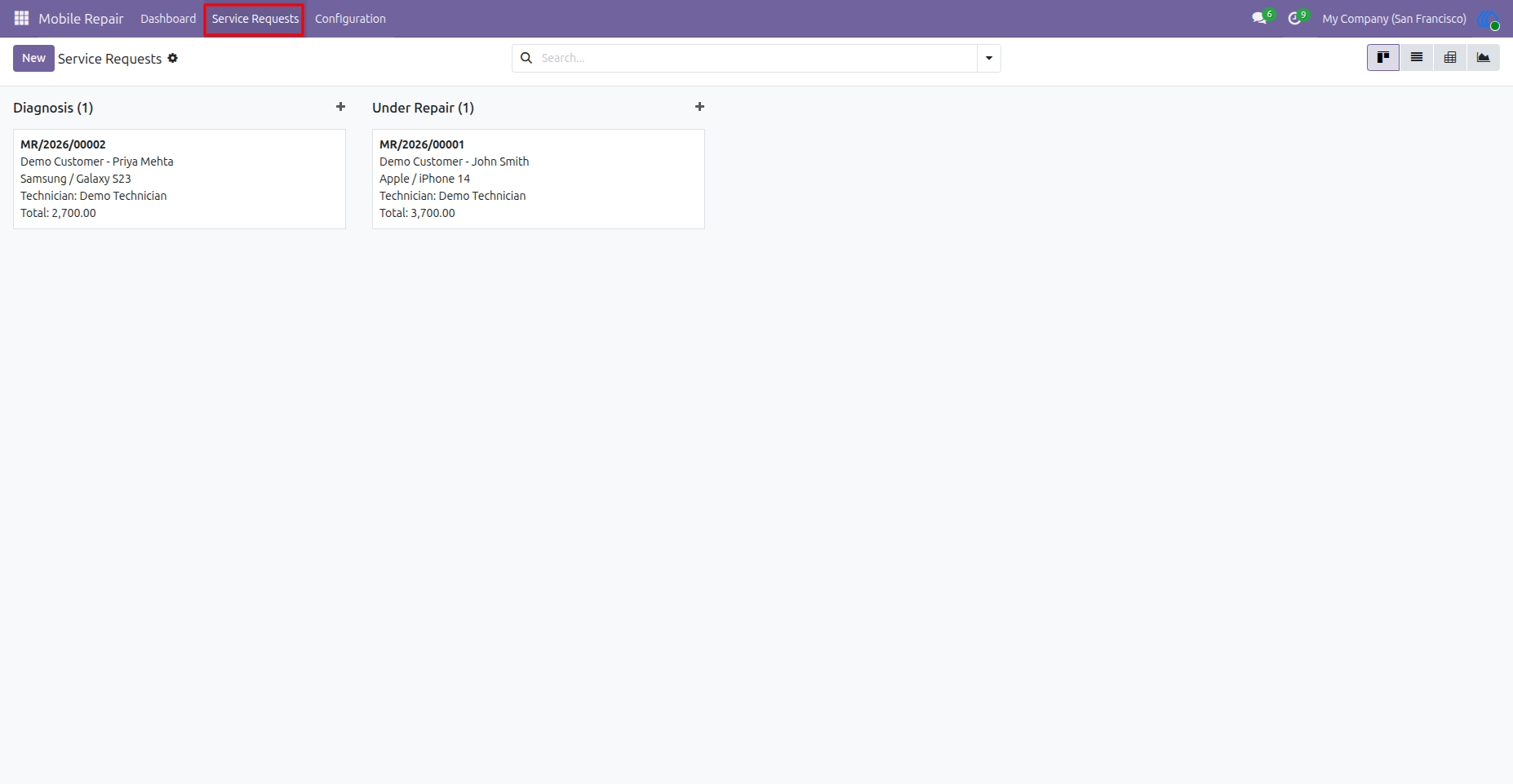Viewport: 1513px width, 784px height.
Task: Click the search magnifier icon
Action: coord(526,58)
